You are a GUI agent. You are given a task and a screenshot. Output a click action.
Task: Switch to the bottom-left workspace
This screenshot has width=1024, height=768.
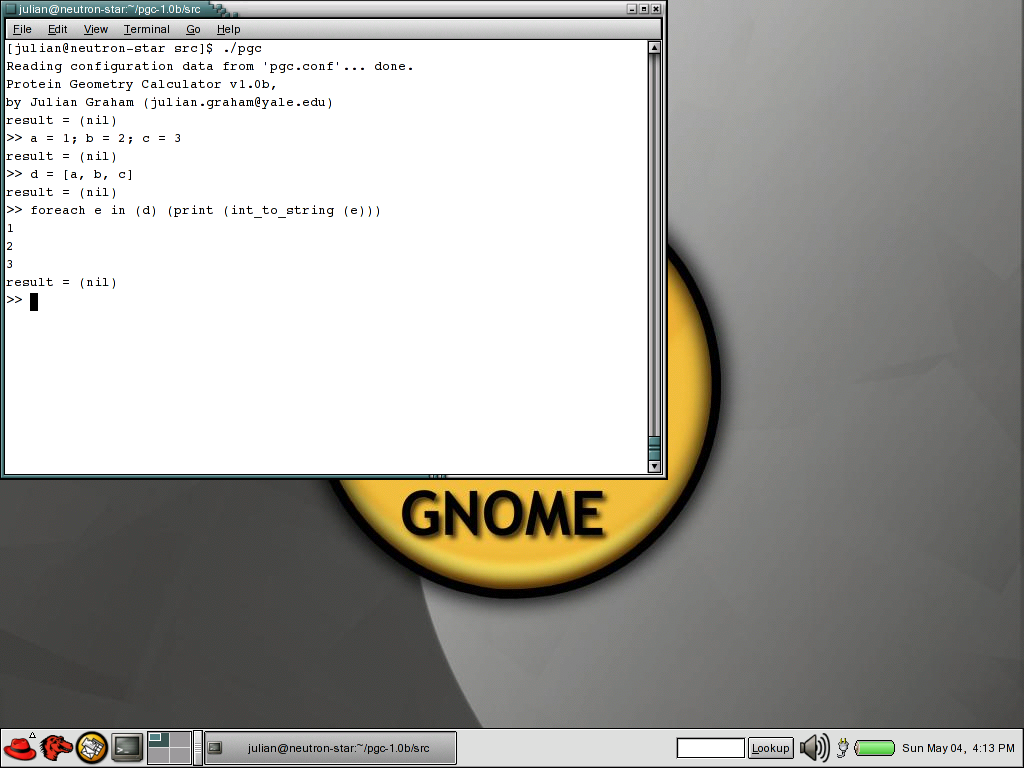[x=159, y=756]
